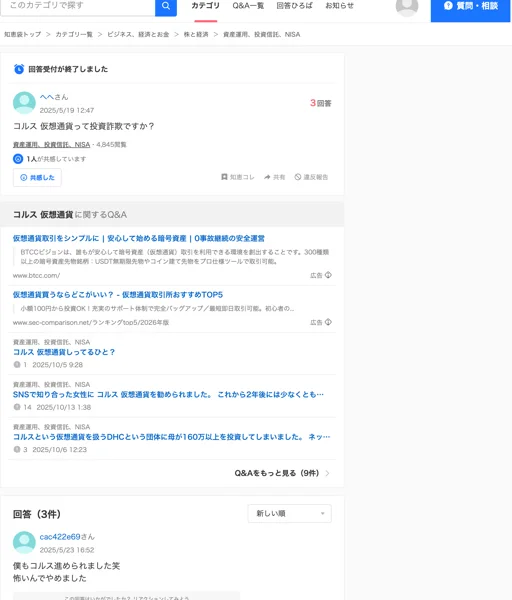Open the コルス 仮想通貨しってるひと？ question
This screenshot has width=512, height=600.
point(64,352)
